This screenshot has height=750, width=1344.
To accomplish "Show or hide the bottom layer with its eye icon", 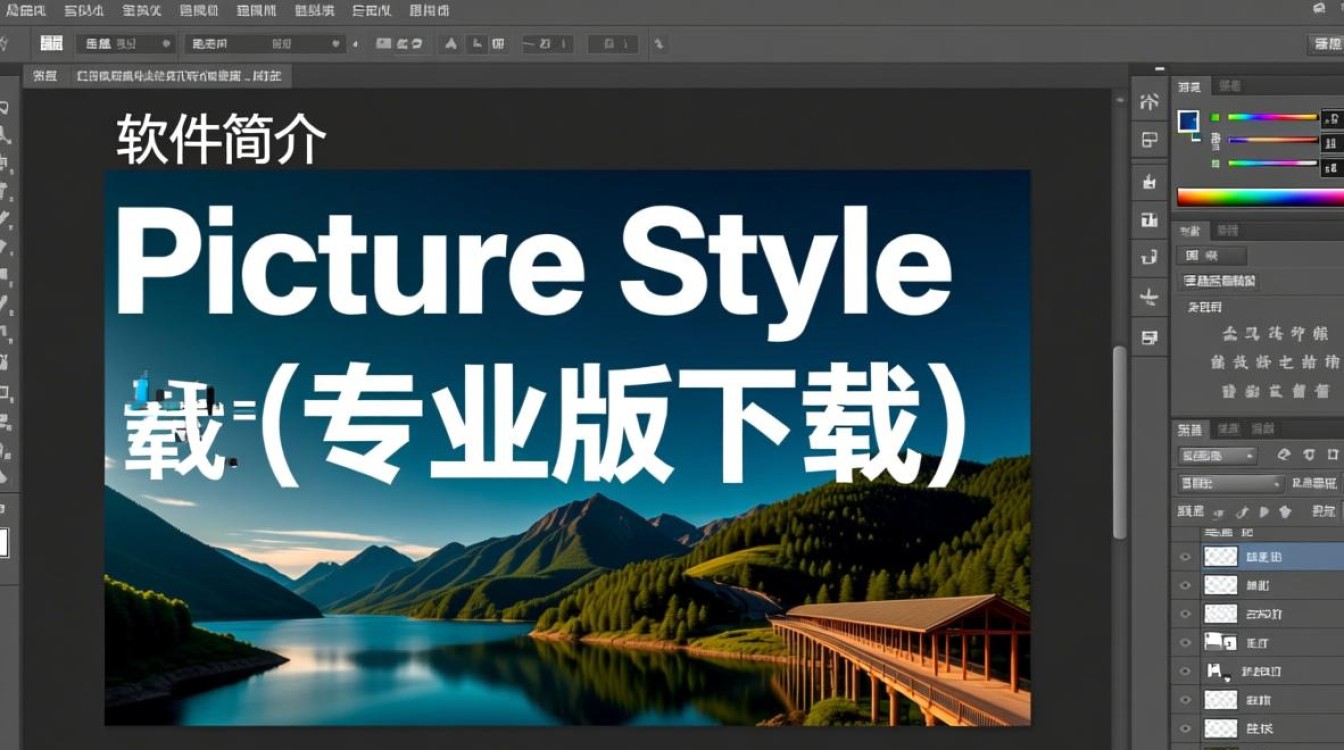I will (x=1186, y=728).
